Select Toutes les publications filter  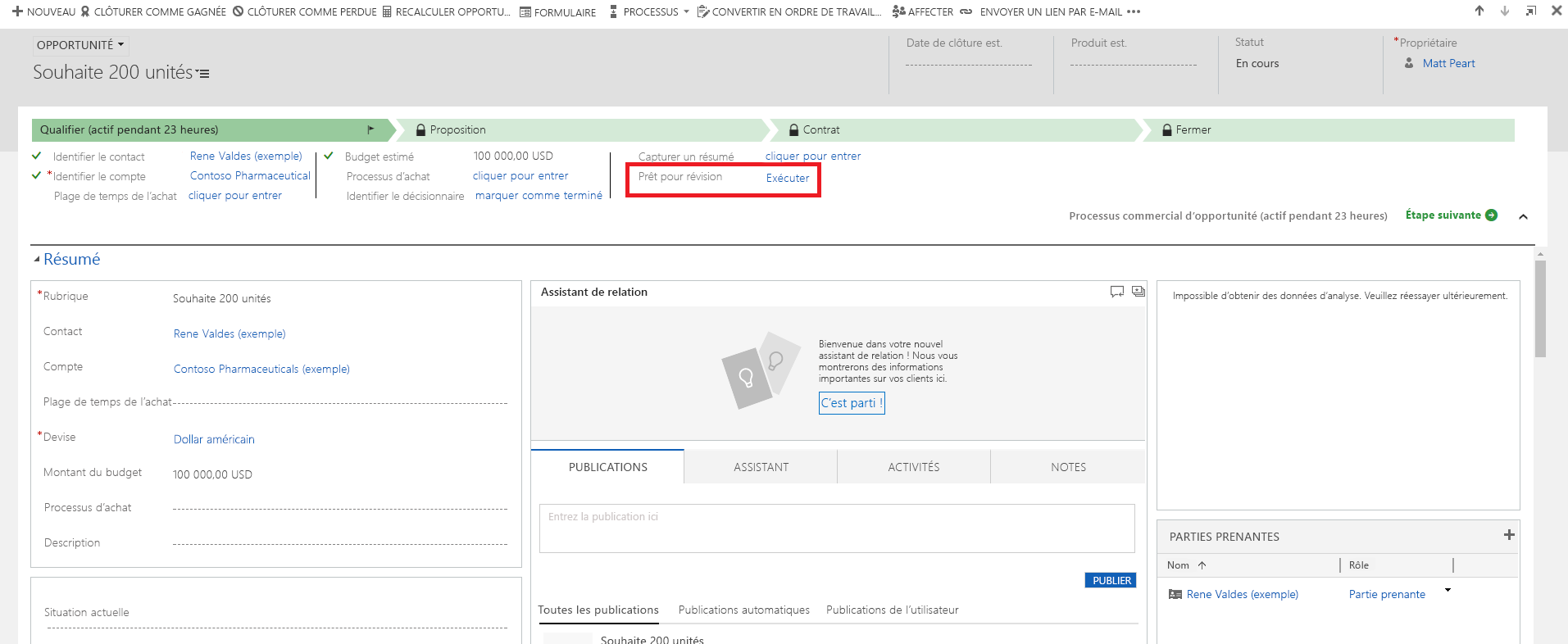click(598, 610)
